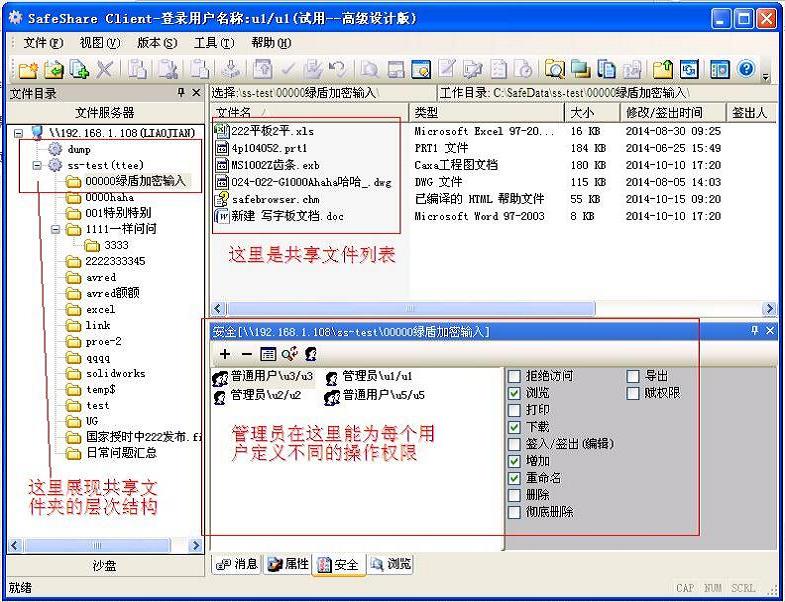Click the folder with up arrow icon
The height and width of the screenshot is (602, 785).
tap(663, 70)
